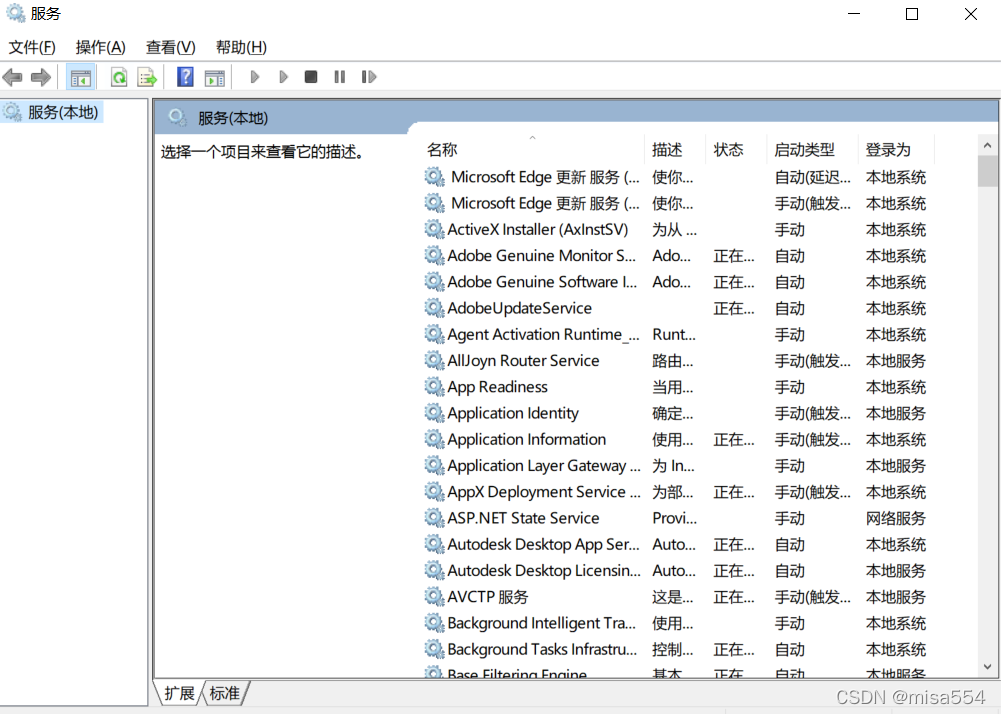Click 正在... status of AdobeUpdateService
1001x714 pixels.
pyautogui.click(x=734, y=308)
